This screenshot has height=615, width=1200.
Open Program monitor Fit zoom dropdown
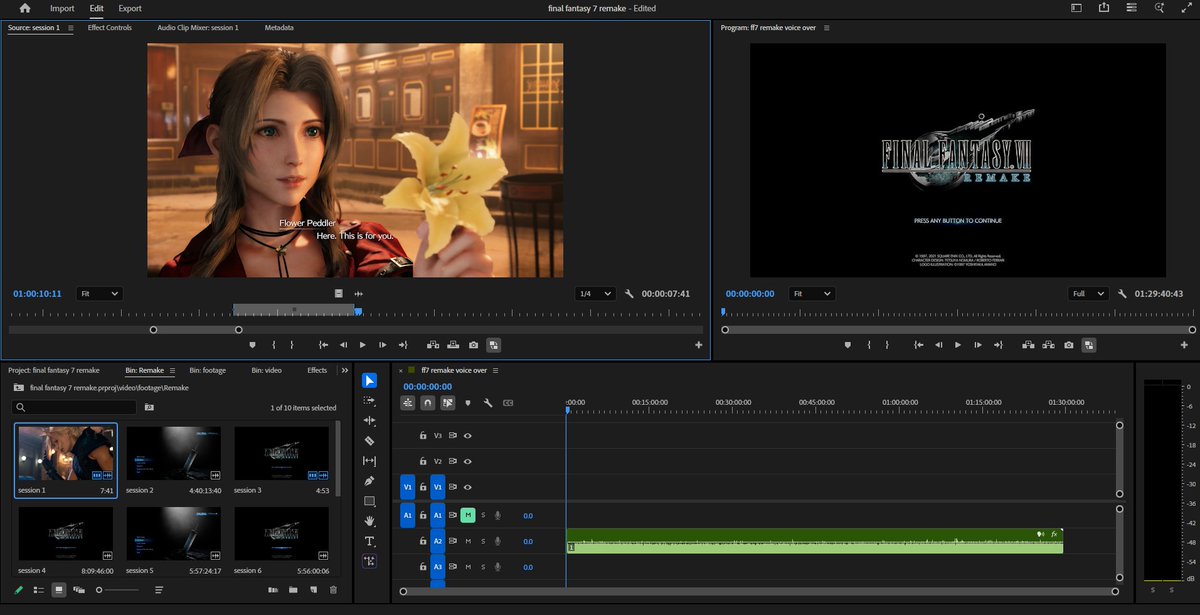click(x=812, y=294)
